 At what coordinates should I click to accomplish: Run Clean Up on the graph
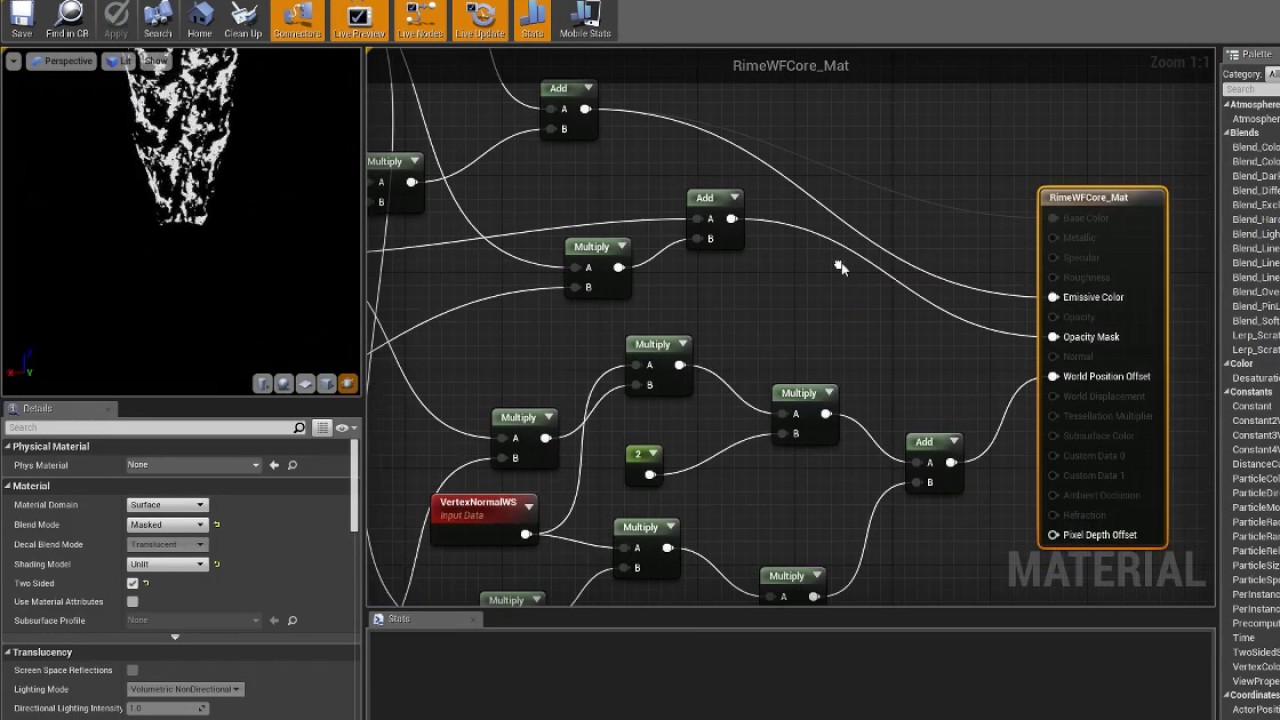pyautogui.click(x=243, y=20)
